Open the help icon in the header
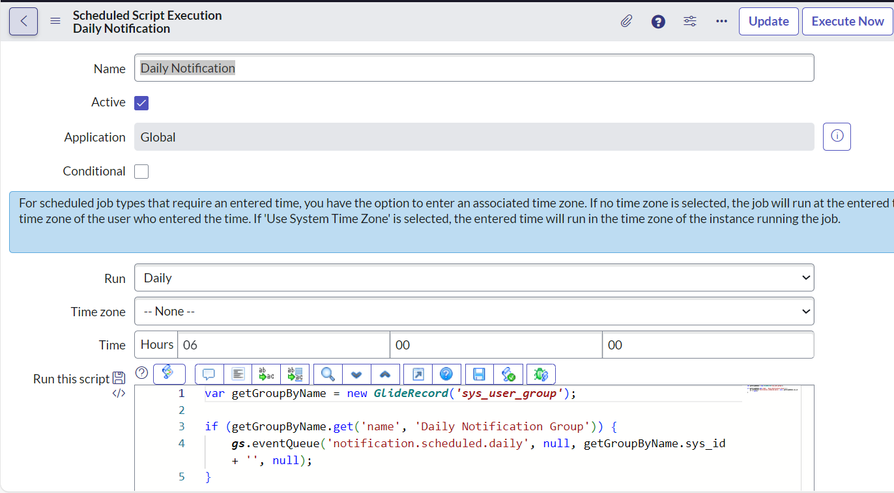This screenshot has width=894, height=493. [658, 22]
